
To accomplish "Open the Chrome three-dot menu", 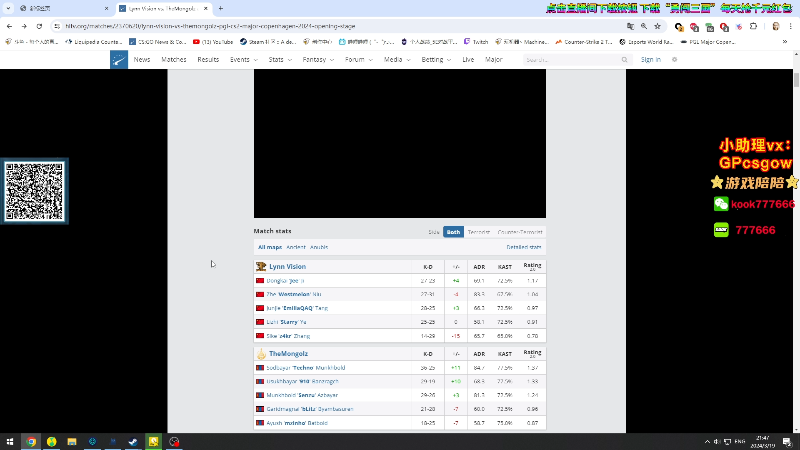I will point(790,27).
